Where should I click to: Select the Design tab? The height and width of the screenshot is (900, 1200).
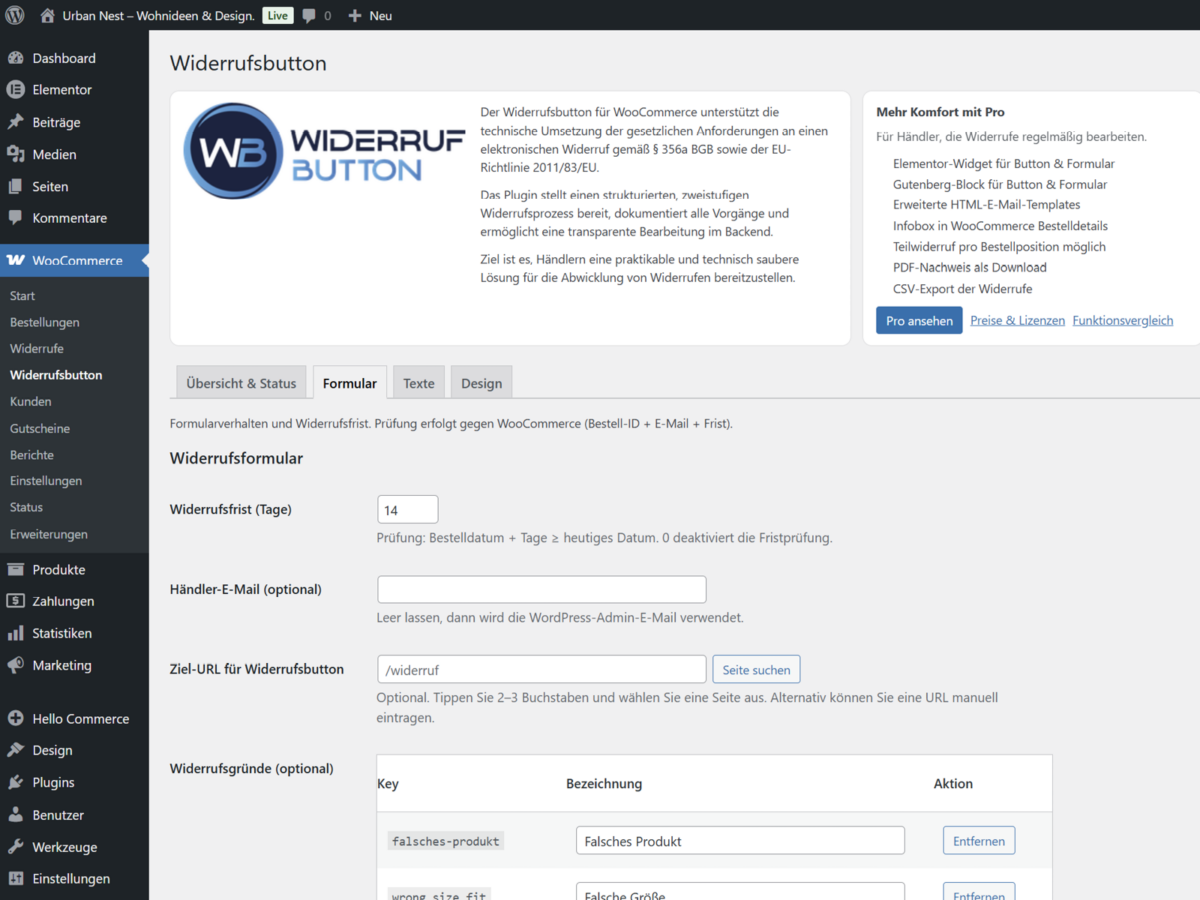[x=481, y=383]
